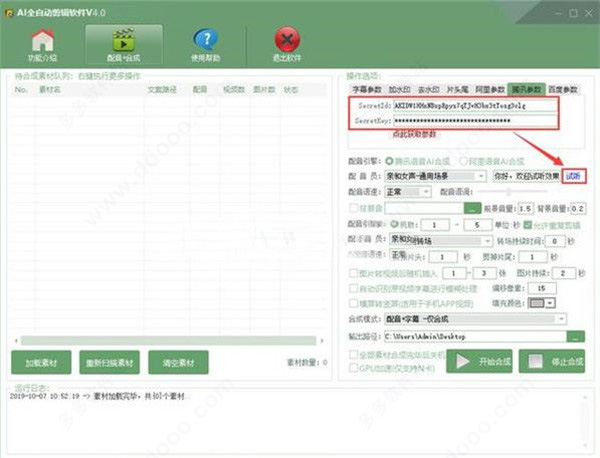This screenshot has height=458, width=600.
Task: Switch to 片头尾 tab
Action: [x=458, y=90]
